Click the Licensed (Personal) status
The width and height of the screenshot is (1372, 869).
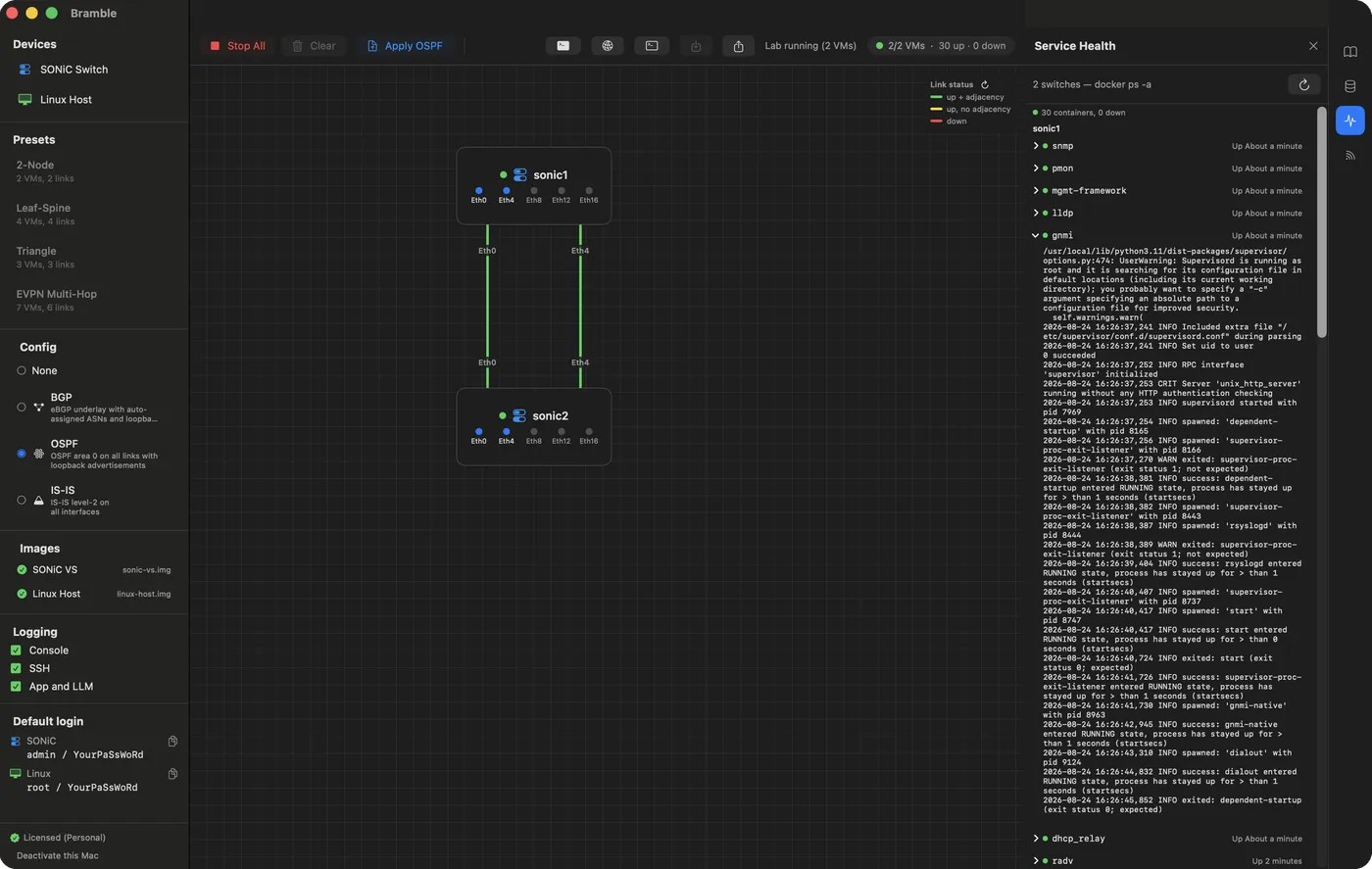click(58, 838)
